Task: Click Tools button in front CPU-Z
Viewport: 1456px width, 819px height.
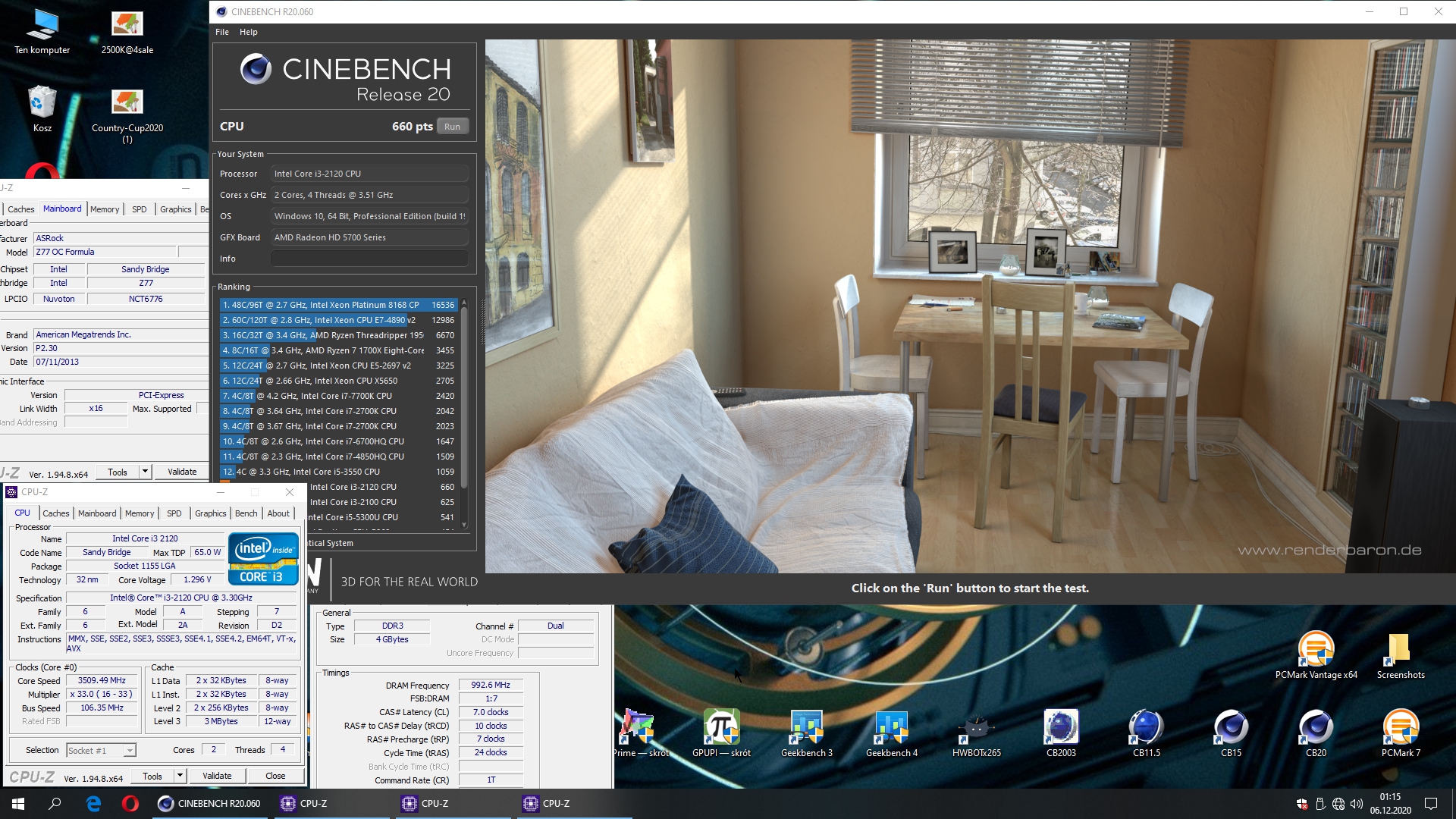Action: pyautogui.click(x=152, y=776)
